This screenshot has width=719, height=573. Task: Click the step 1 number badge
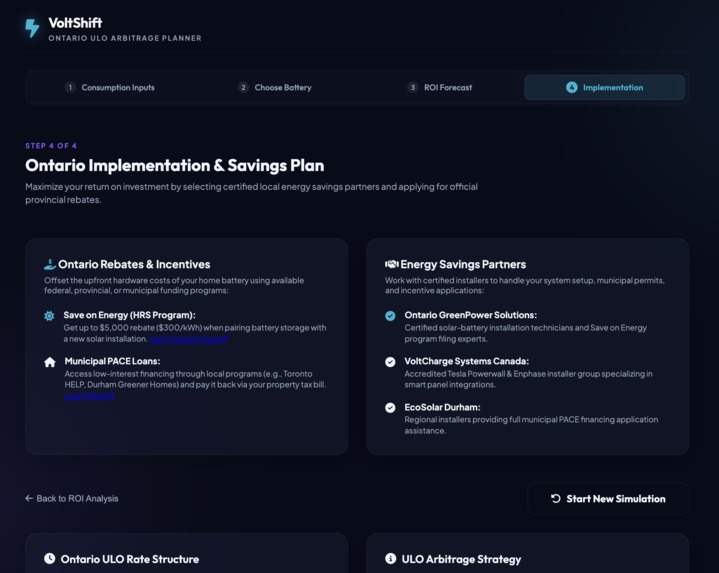coord(70,87)
